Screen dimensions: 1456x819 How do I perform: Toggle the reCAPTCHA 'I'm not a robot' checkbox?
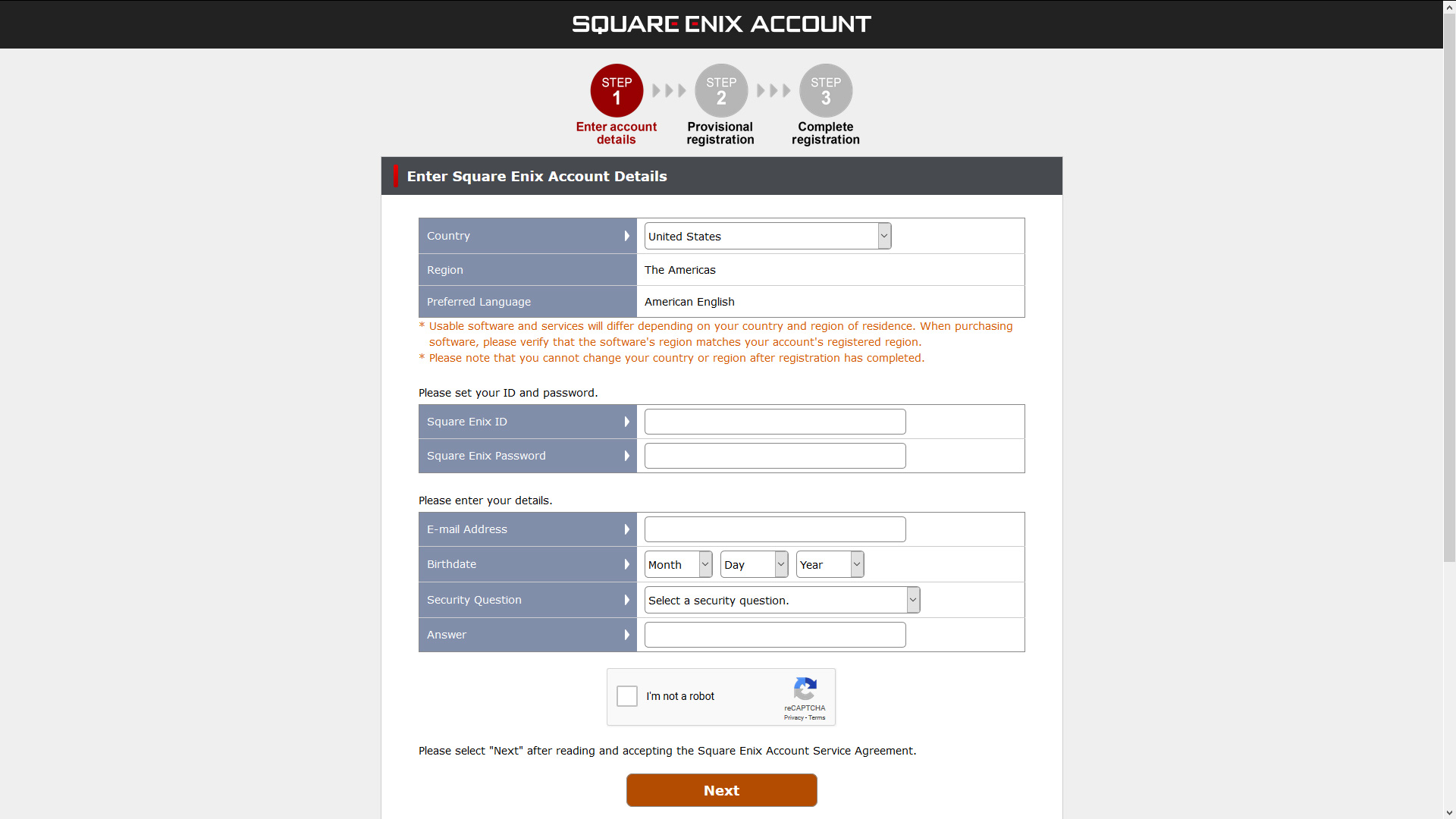pyautogui.click(x=627, y=696)
